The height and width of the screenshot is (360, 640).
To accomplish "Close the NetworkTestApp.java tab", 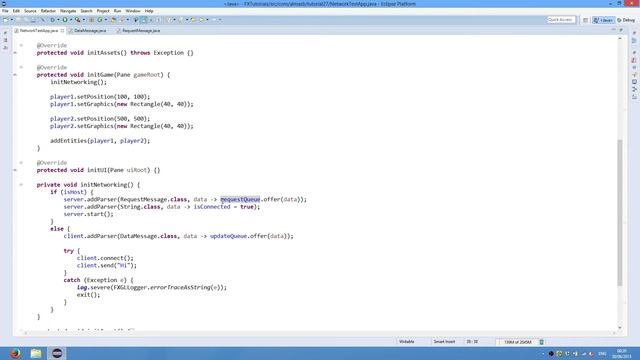I will (62, 31).
